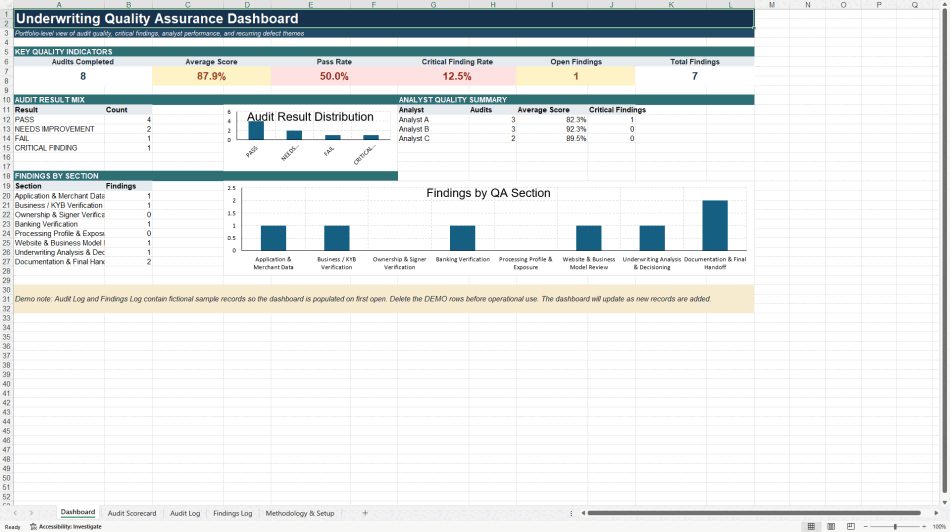
Task: Click the zoom out minus icon
Action: coord(865,527)
